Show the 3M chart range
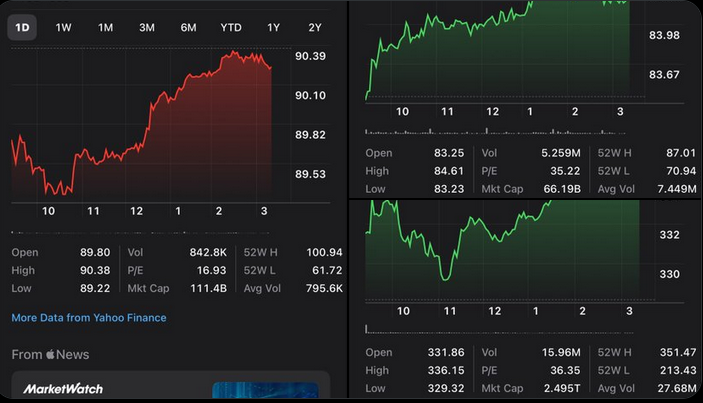This screenshot has width=703, height=403. tap(147, 27)
